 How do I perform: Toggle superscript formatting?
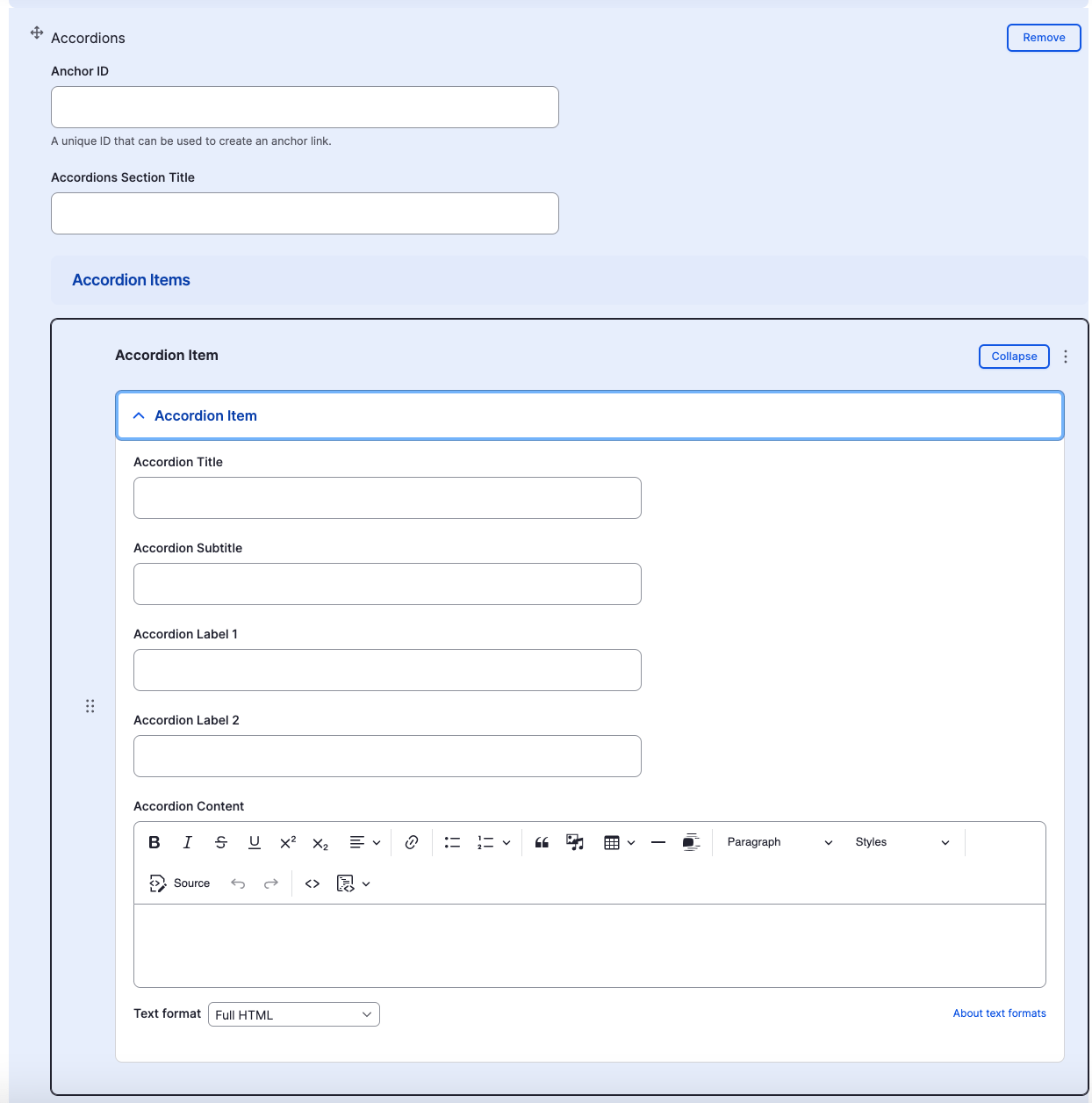[x=288, y=842]
